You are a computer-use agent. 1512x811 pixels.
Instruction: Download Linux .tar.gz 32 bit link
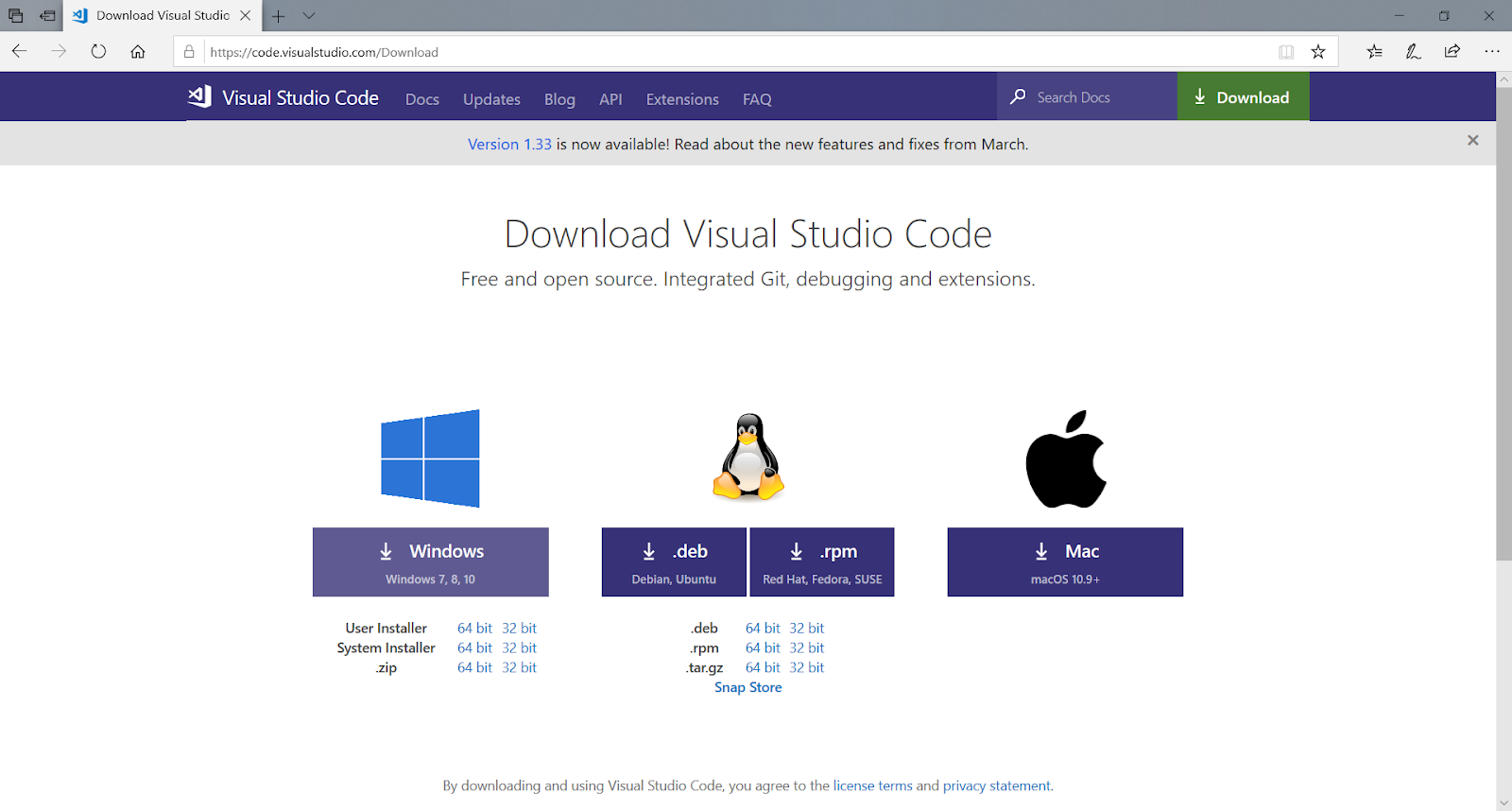807,667
